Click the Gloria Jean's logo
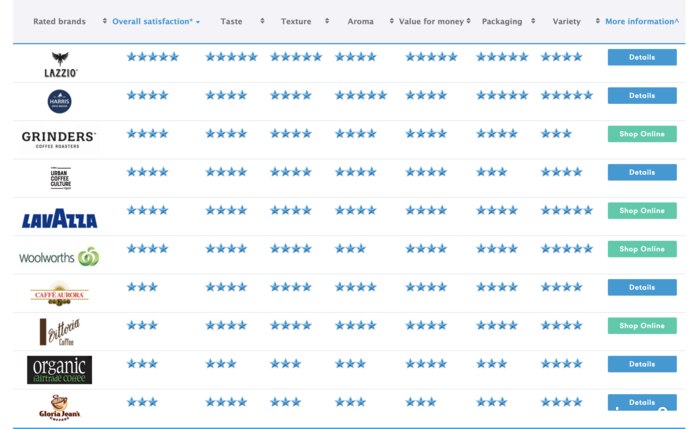Screen dimensions: 699x429 click(x=59, y=408)
